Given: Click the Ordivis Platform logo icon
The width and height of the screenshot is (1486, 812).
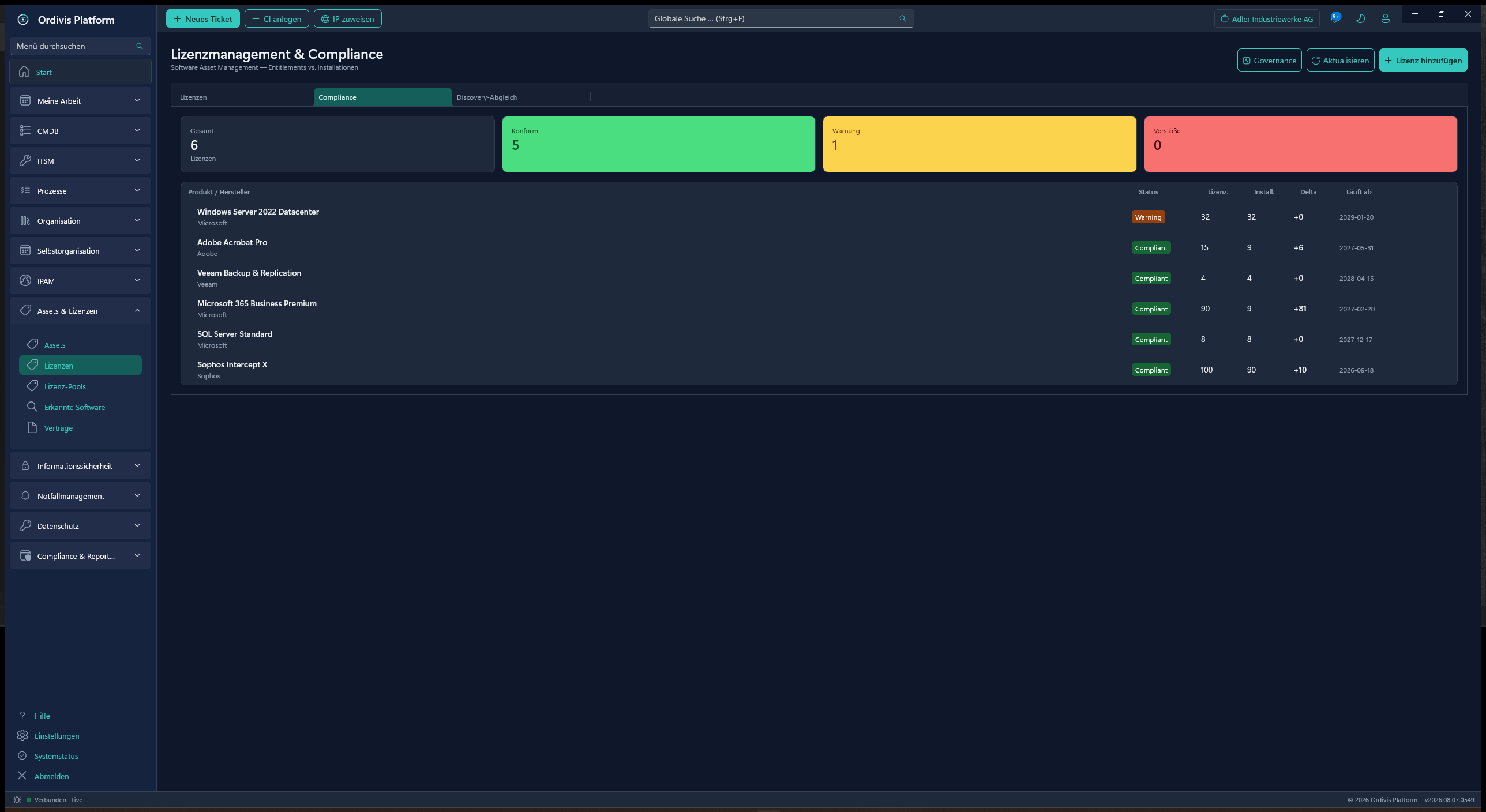Looking at the screenshot, I should pyautogui.click(x=23, y=20).
